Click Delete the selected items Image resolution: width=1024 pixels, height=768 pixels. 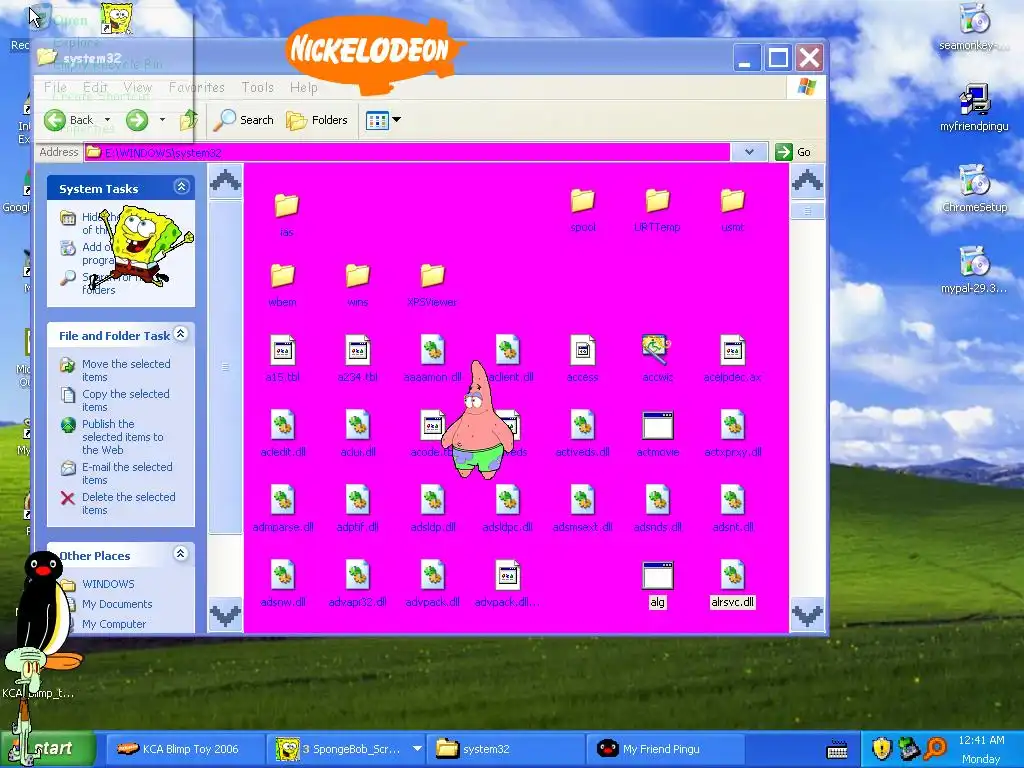click(118, 504)
